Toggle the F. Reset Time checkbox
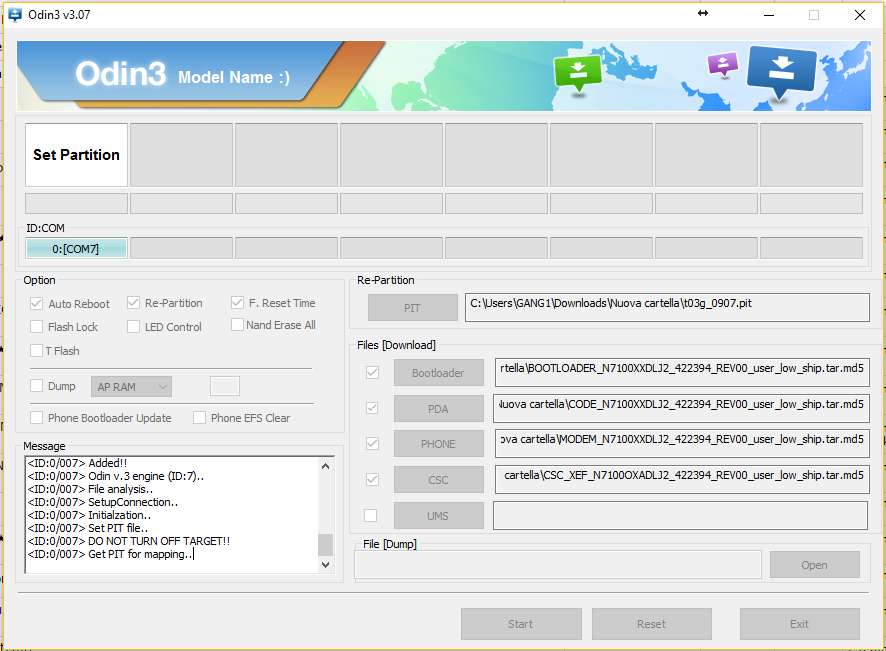The width and height of the screenshot is (886, 651). [237, 303]
